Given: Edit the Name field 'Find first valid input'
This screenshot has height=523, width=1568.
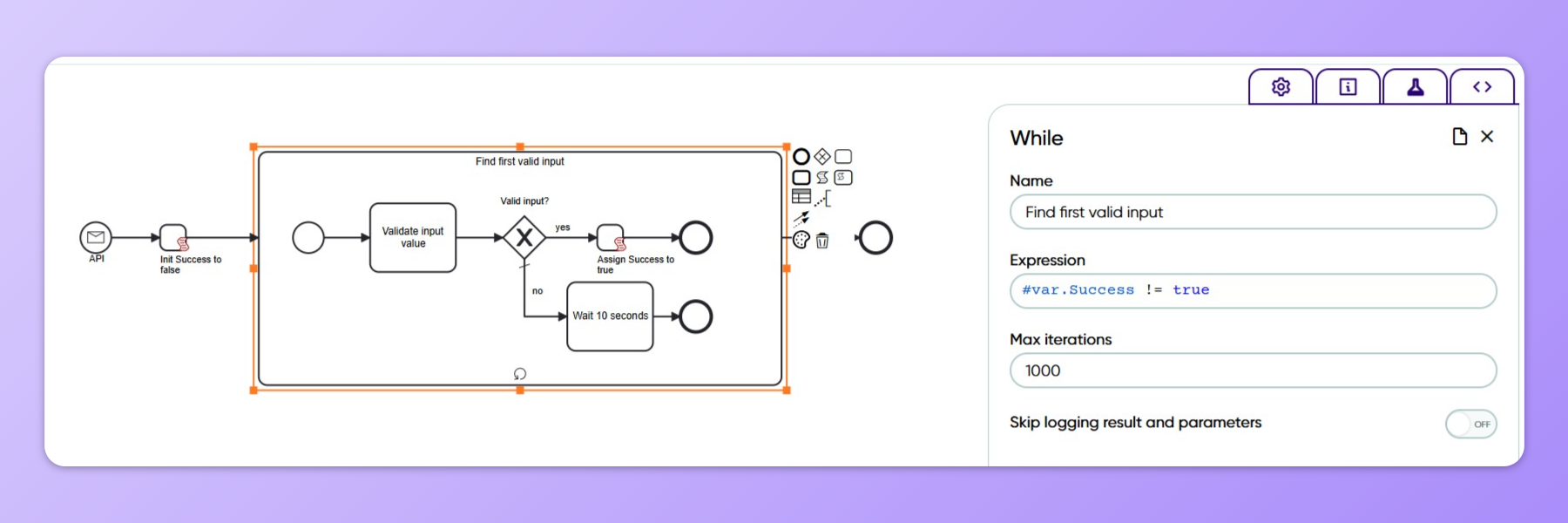Looking at the screenshot, I should (1253, 212).
